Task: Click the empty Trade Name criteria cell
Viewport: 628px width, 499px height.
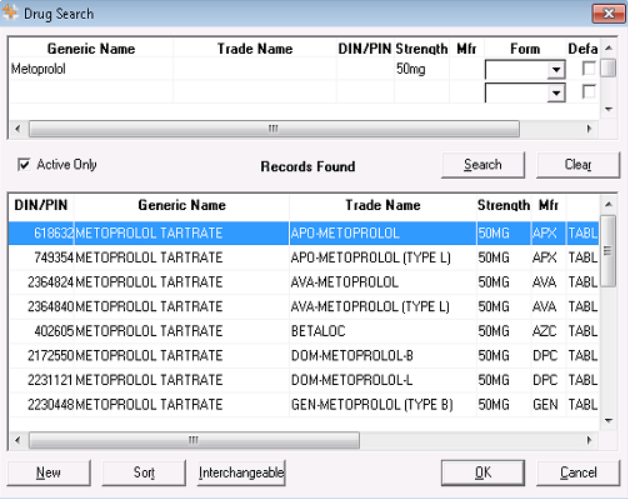Action: coord(255,69)
